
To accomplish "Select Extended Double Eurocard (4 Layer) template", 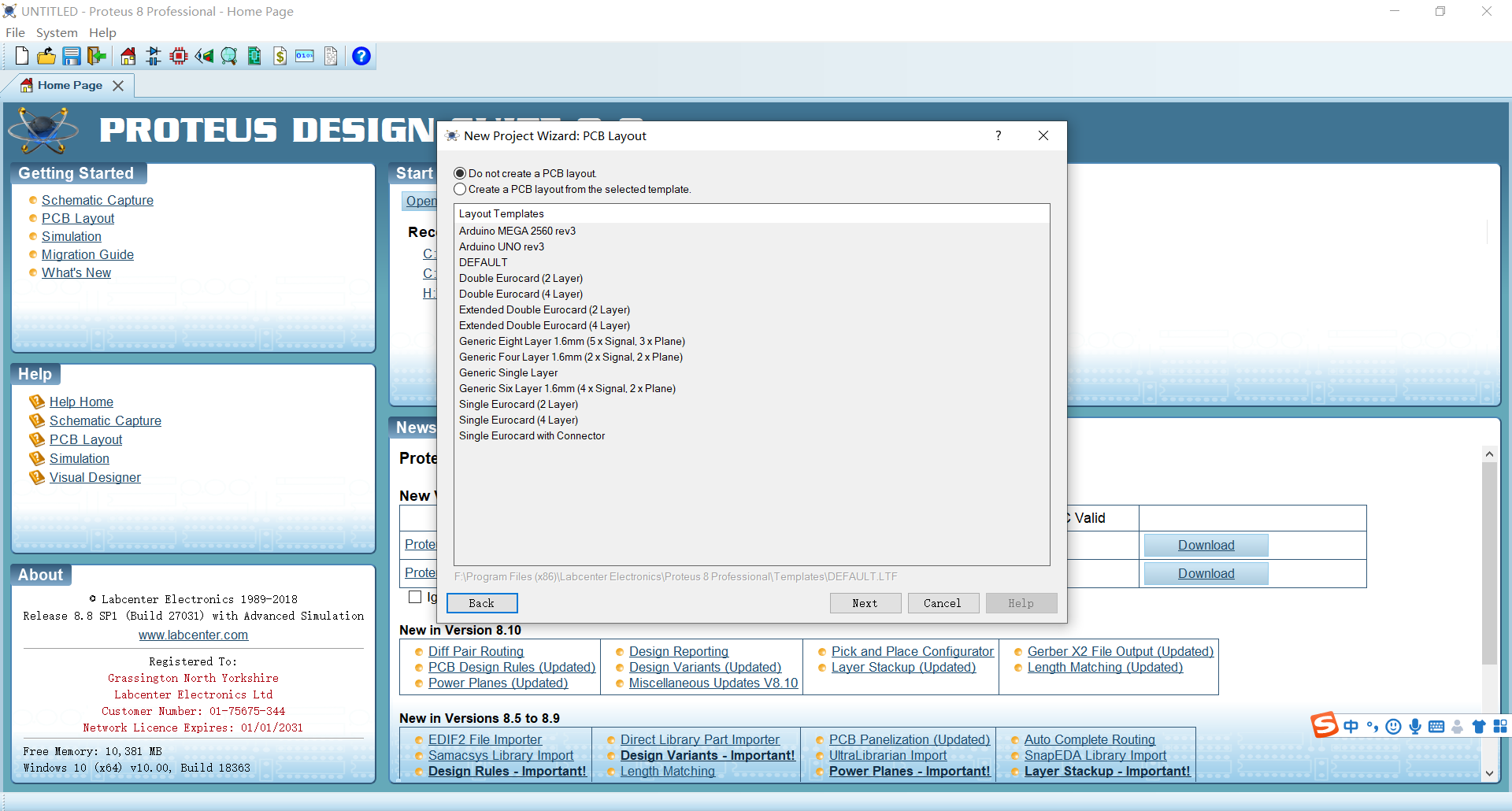I will [x=752, y=325].
